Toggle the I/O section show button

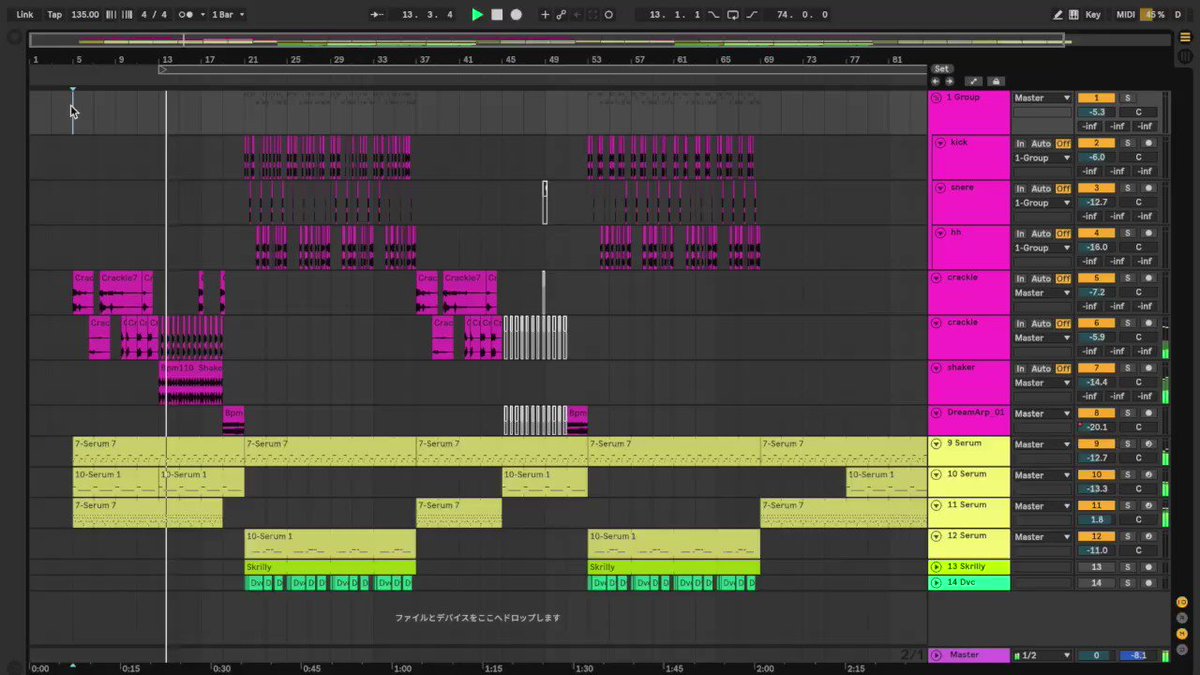click(x=1183, y=602)
